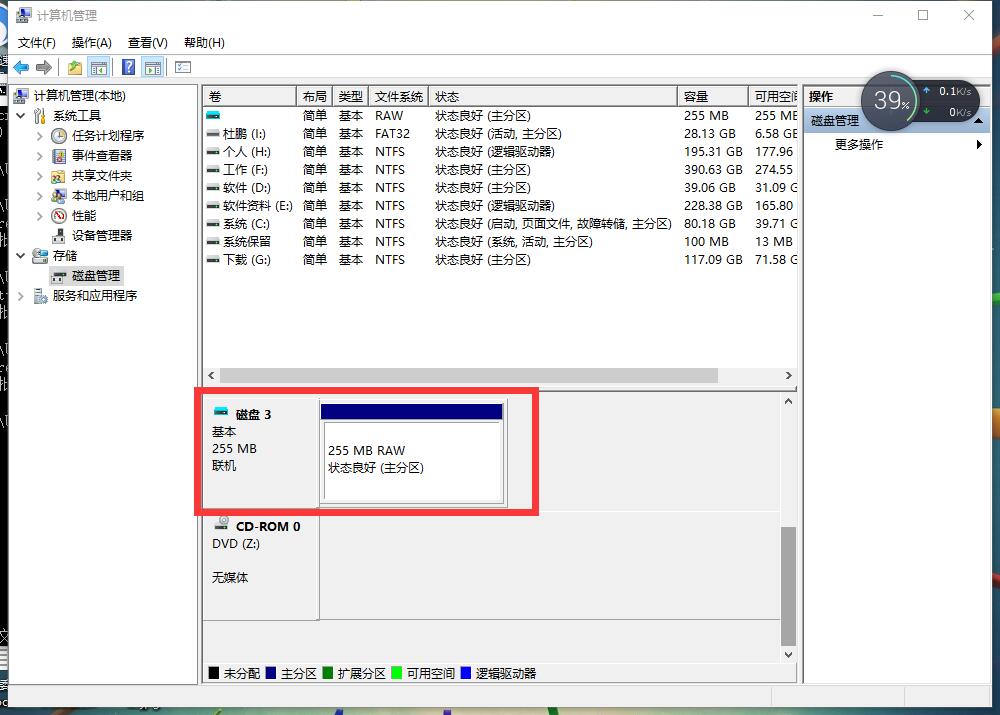The image size is (1000, 715).
Task: Select the 磁盘 3 disk icon
Action: 222,410
